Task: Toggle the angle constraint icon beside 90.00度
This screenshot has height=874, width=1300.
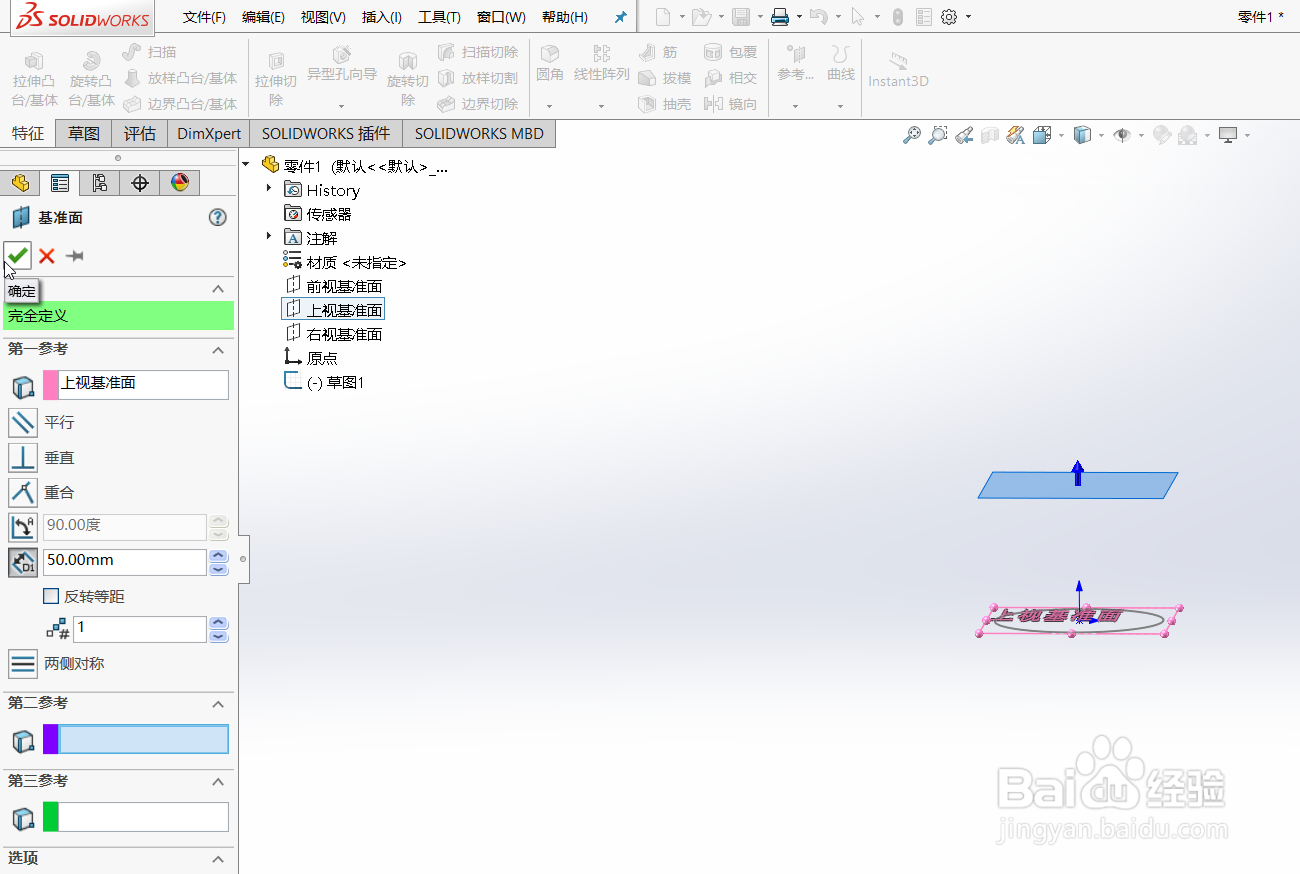Action: 23,527
